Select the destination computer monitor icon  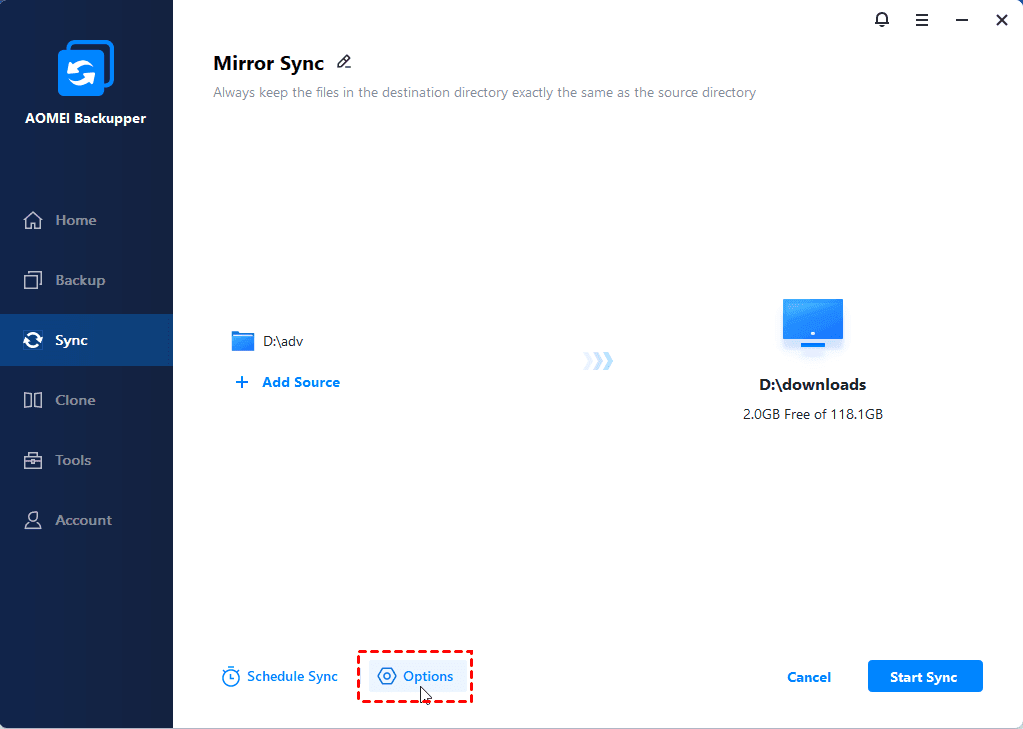(x=812, y=324)
